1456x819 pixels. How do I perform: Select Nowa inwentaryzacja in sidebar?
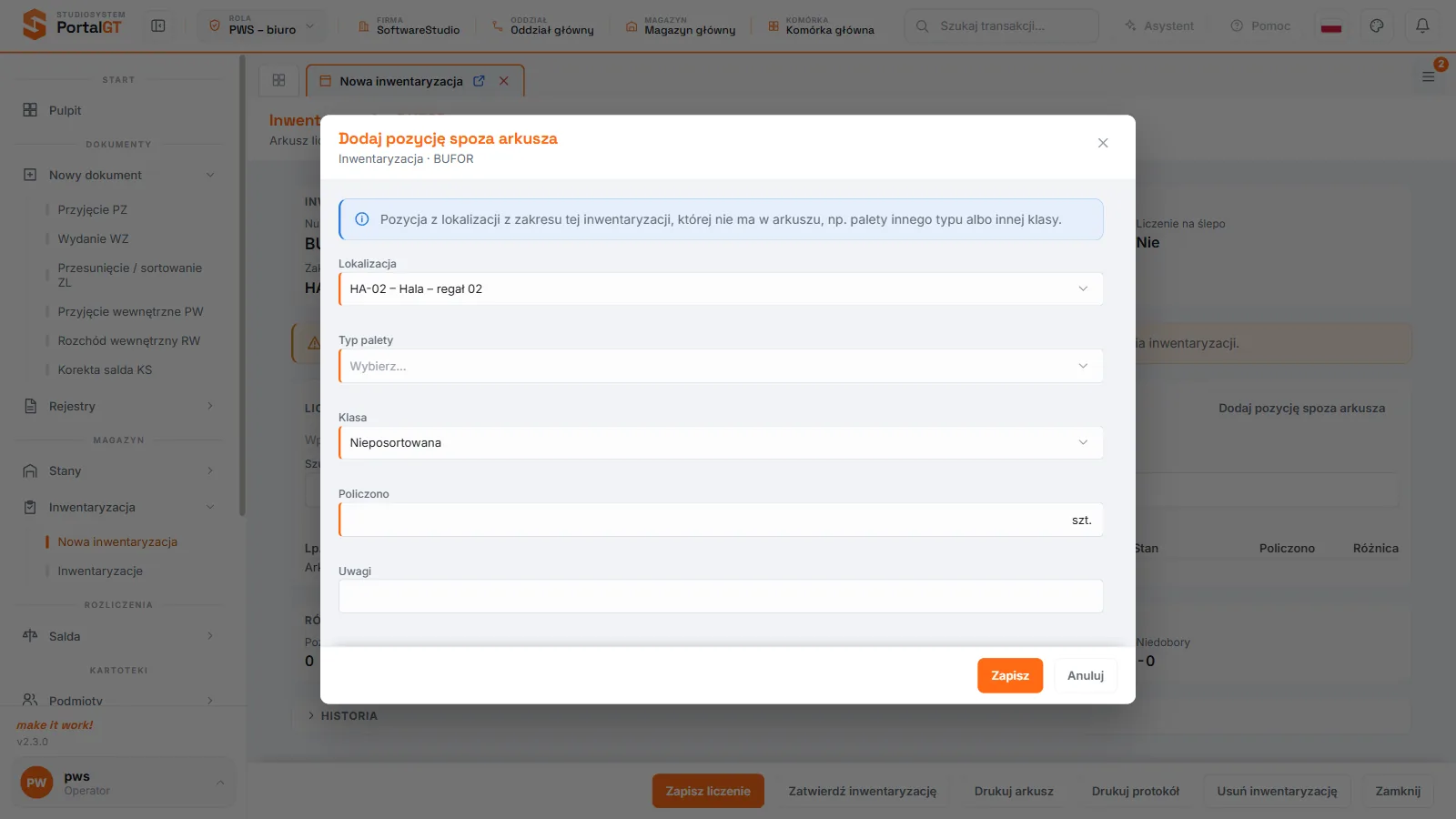pyautogui.click(x=117, y=541)
